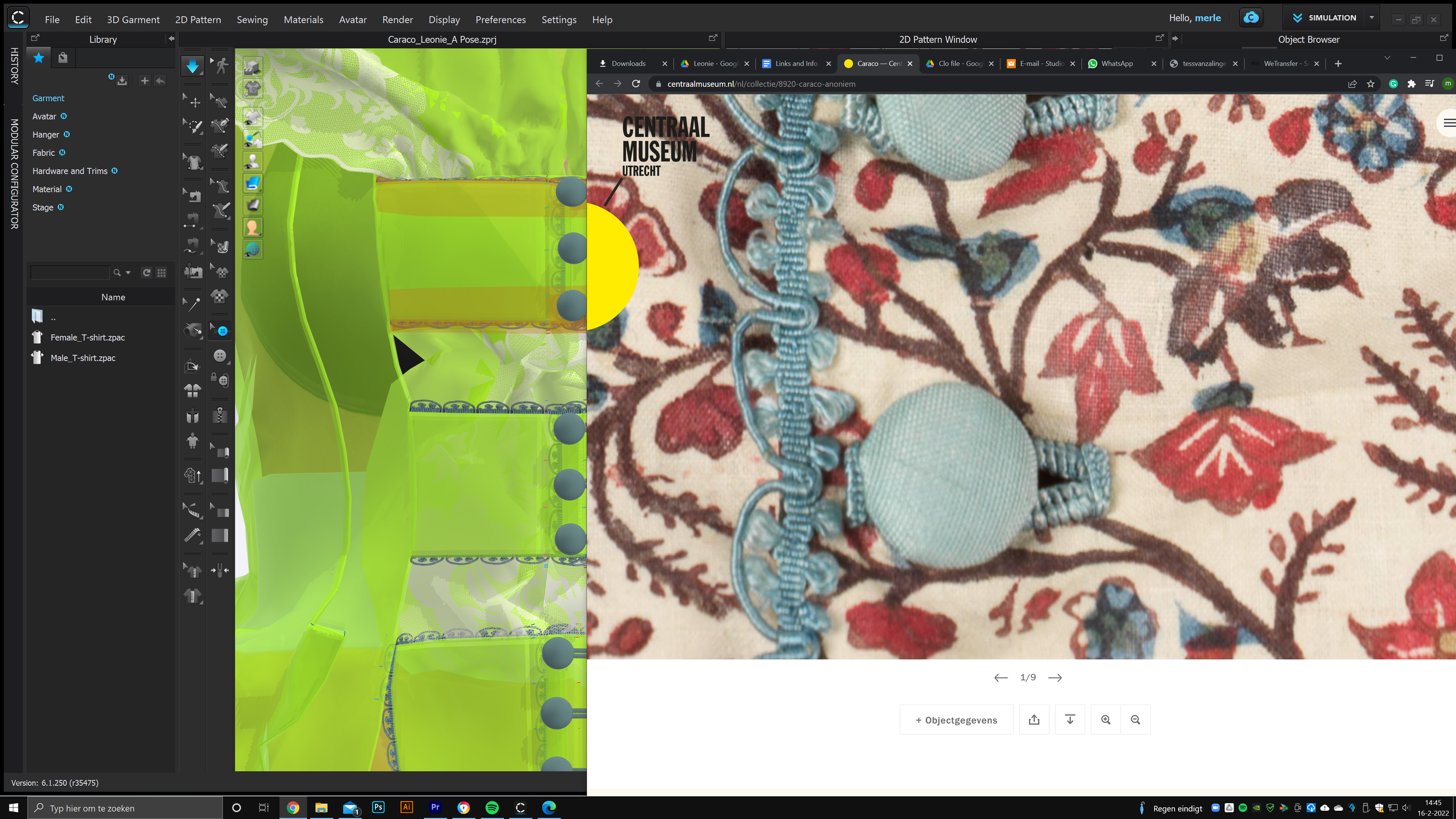The image size is (1456, 819).
Task: Open the Fabric library category
Action: [44, 153]
